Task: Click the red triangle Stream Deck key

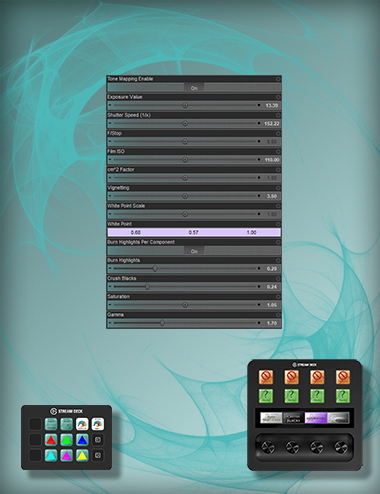Action: click(51, 440)
